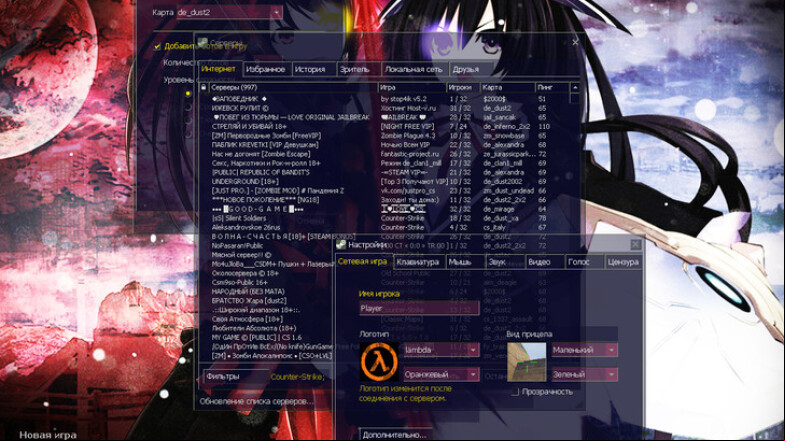Sort servers by Пинг column
Image resolution: width=785 pixels, height=441 pixels.
click(553, 88)
